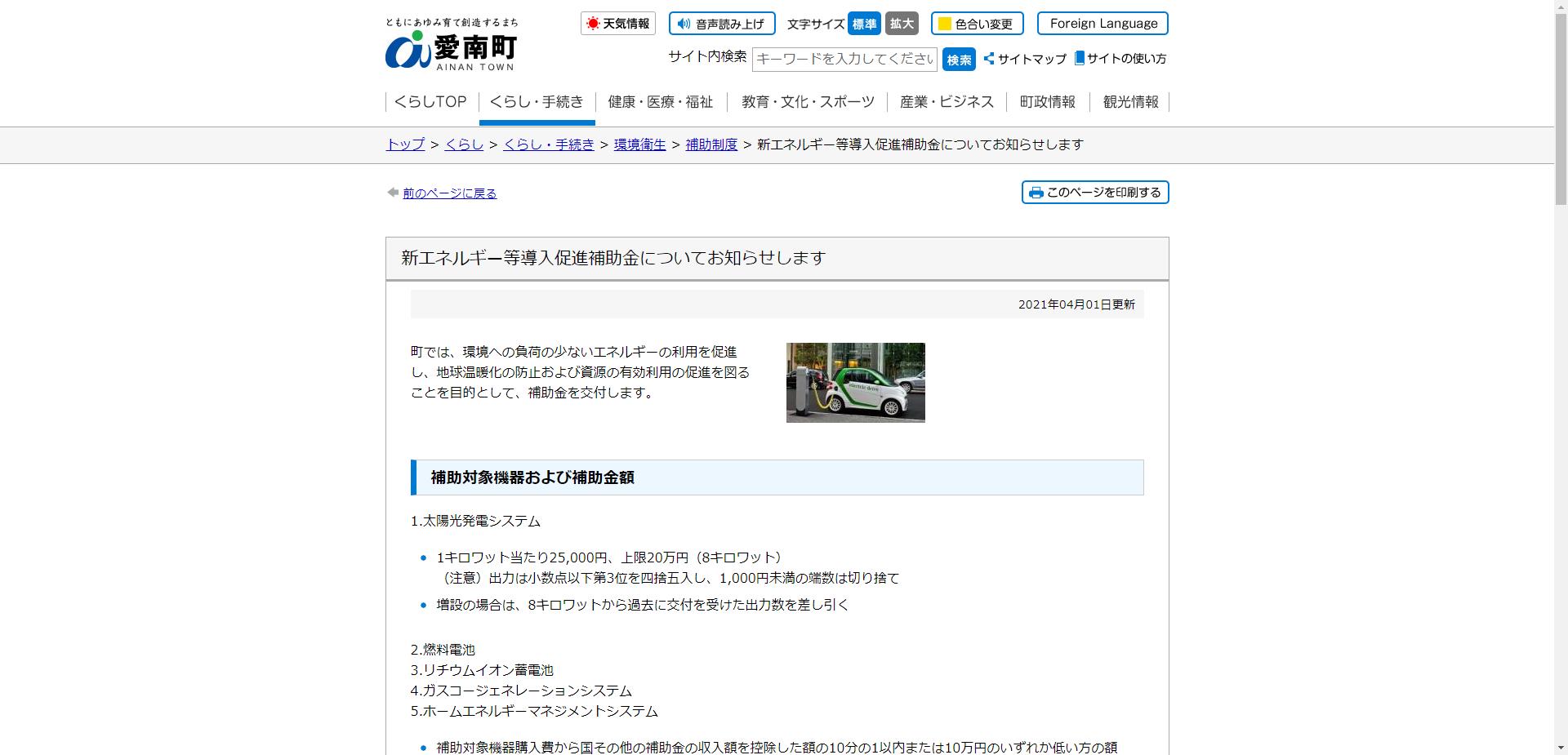Click the printer icon on このページを印刷する

(x=1036, y=193)
